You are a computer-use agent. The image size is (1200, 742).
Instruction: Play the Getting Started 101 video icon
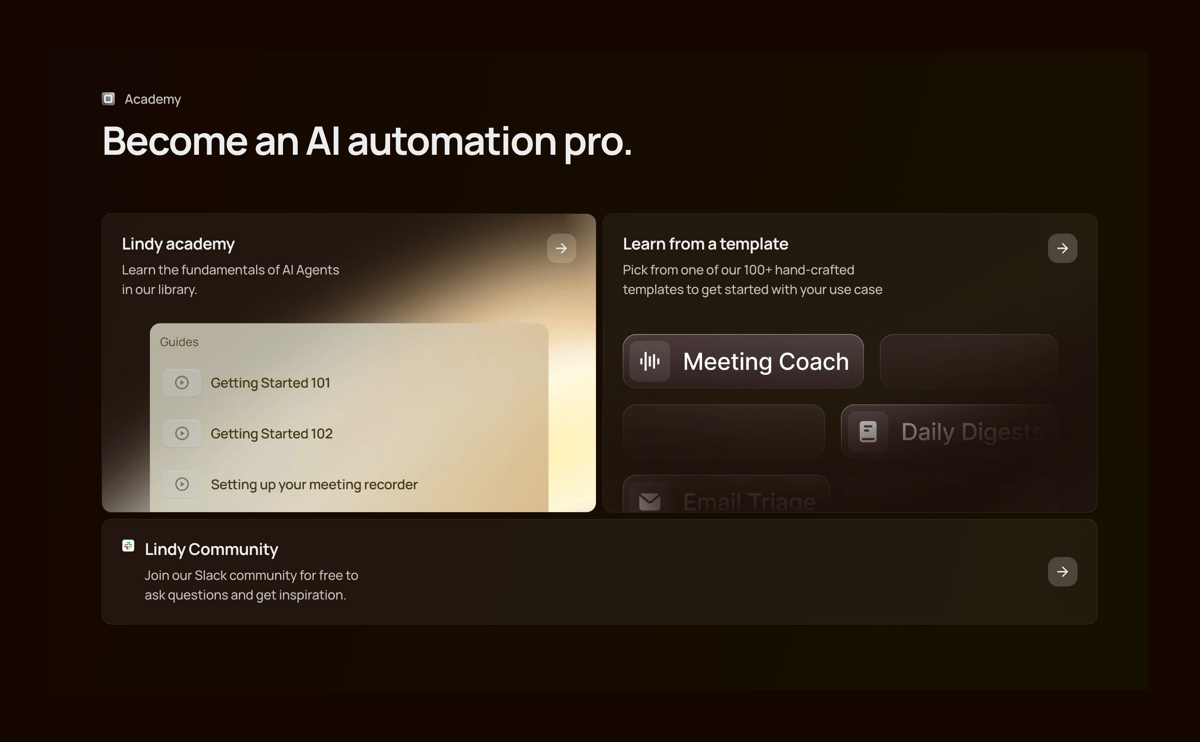pos(182,382)
